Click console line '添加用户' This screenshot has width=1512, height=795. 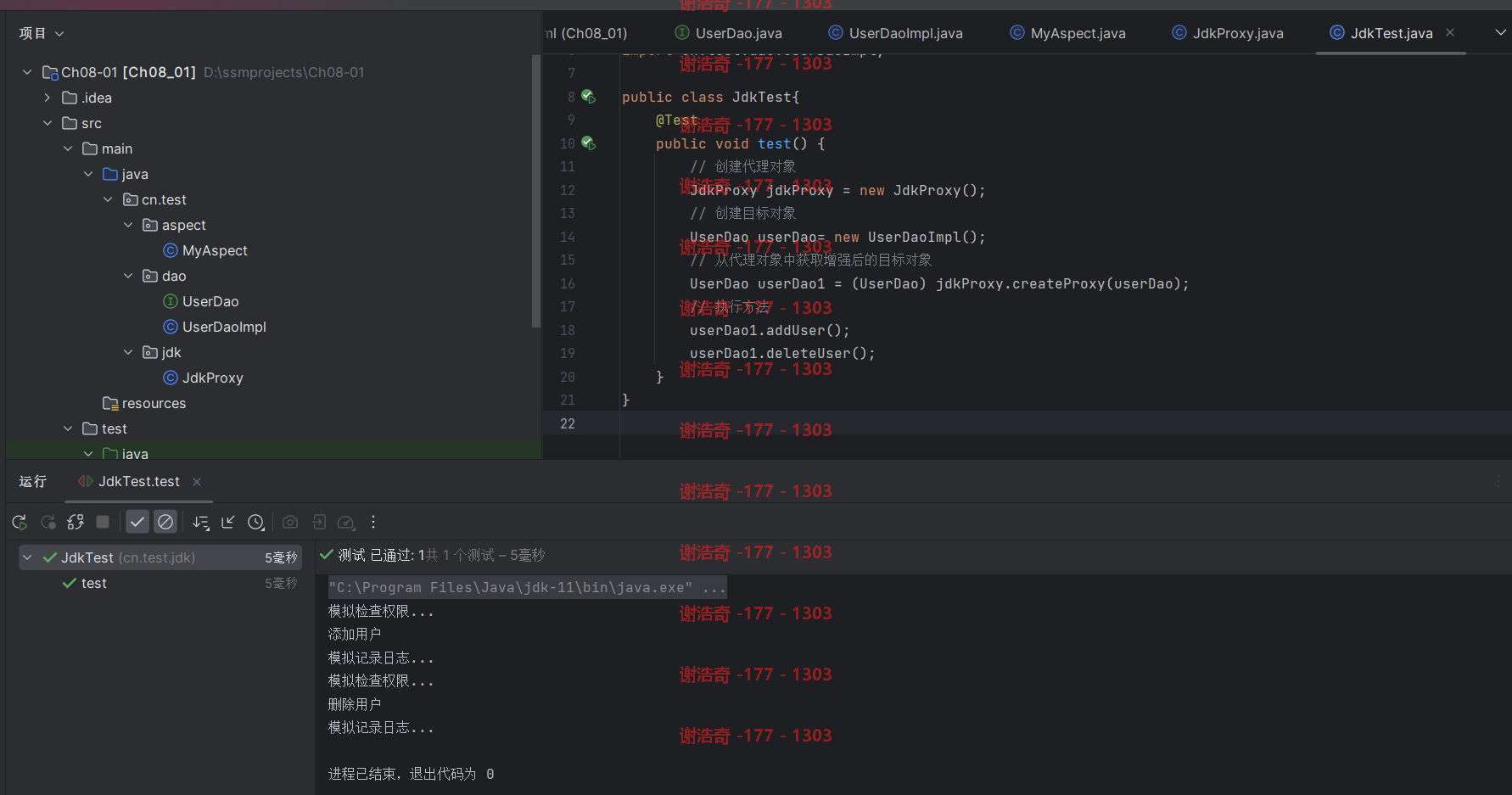355,634
